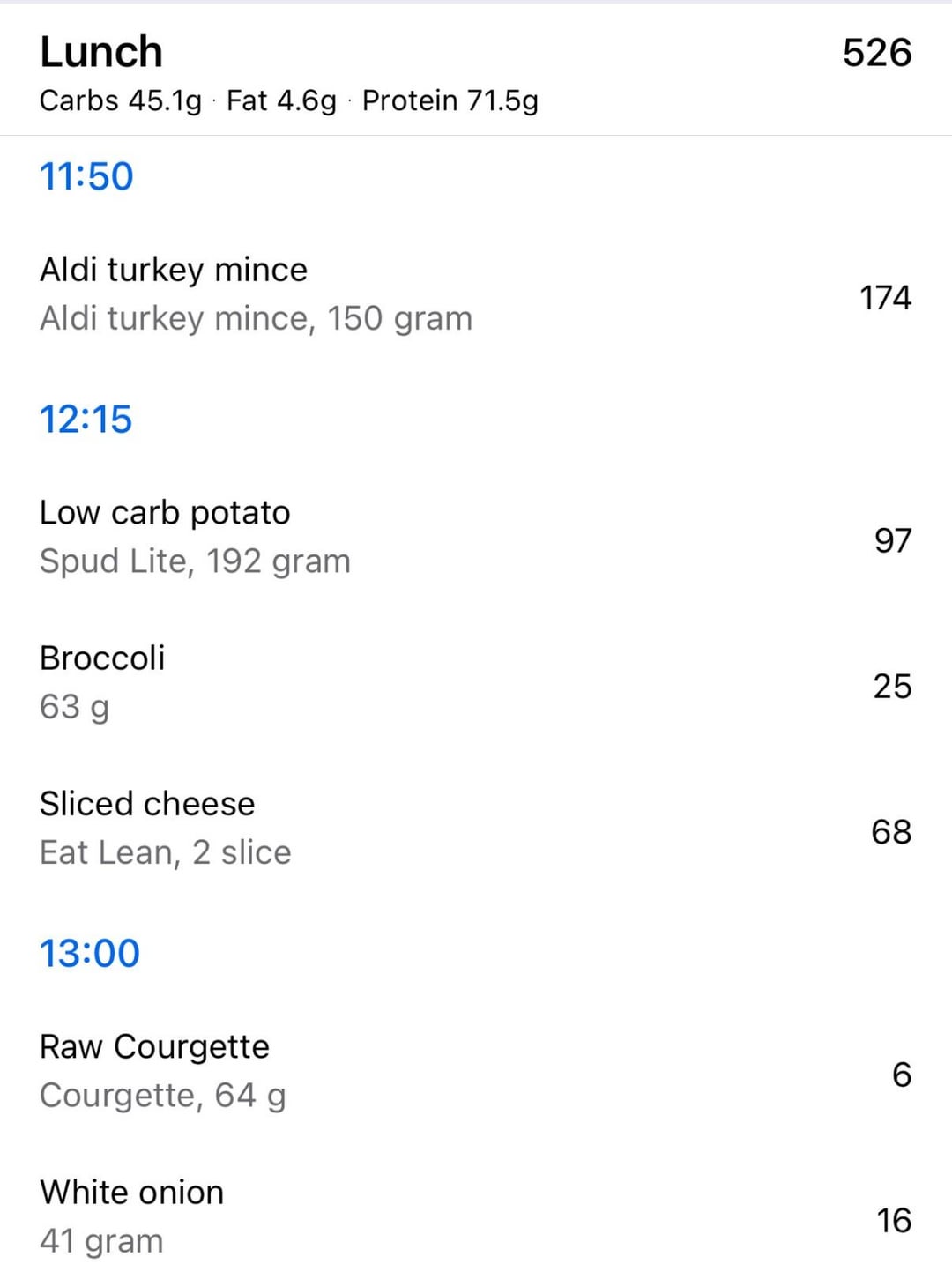Viewport: 952px width, 1279px height.
Task: Select the Carbs 45.1g macro label
Action: point(121,101)
